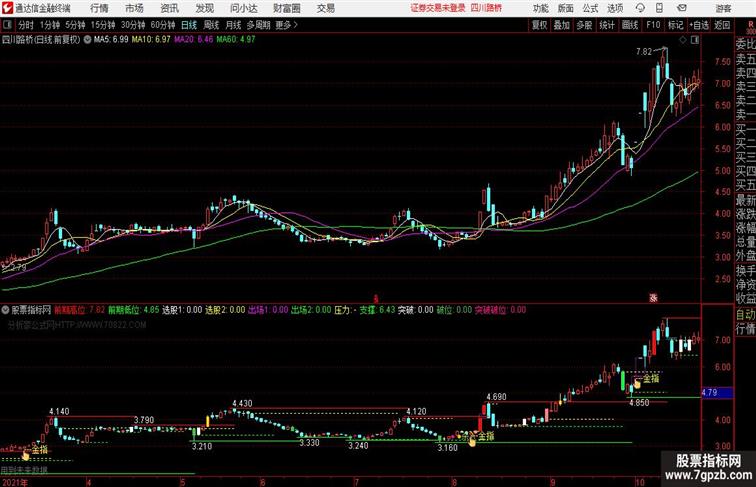Click the 2021年 time axis label
756x487 pixels.
(14, 482)
